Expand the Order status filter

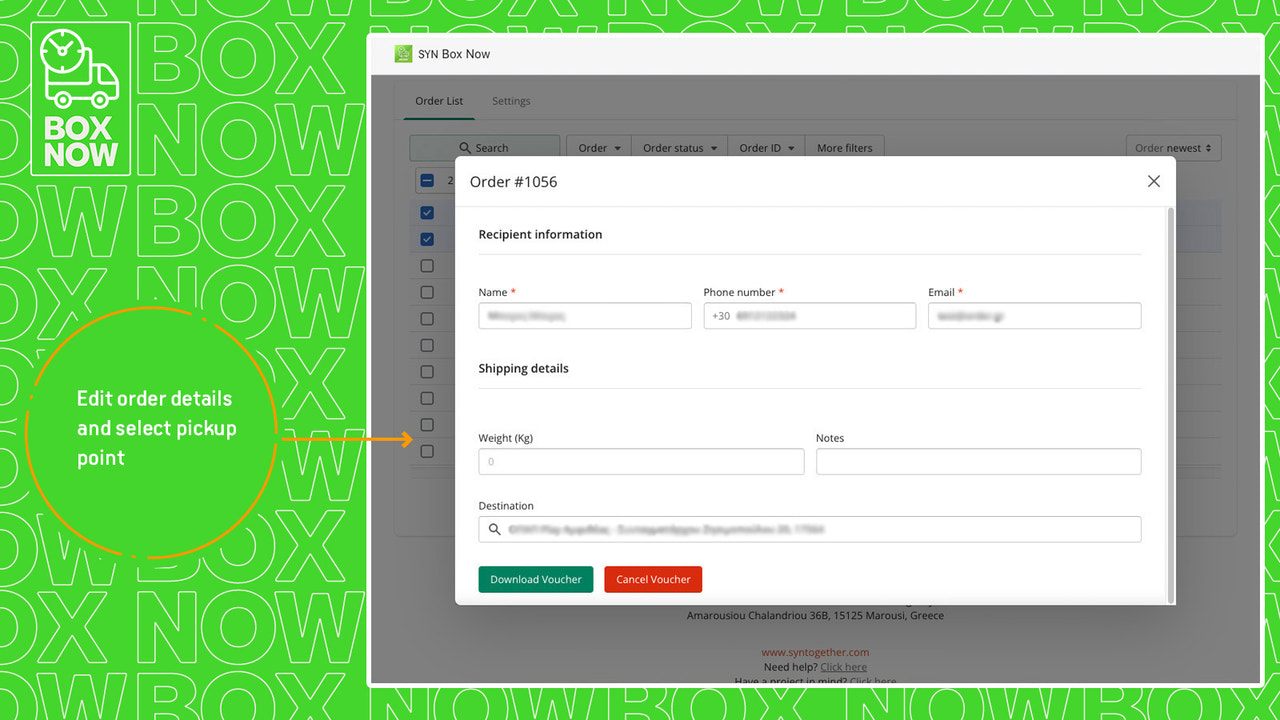[679, 147]
